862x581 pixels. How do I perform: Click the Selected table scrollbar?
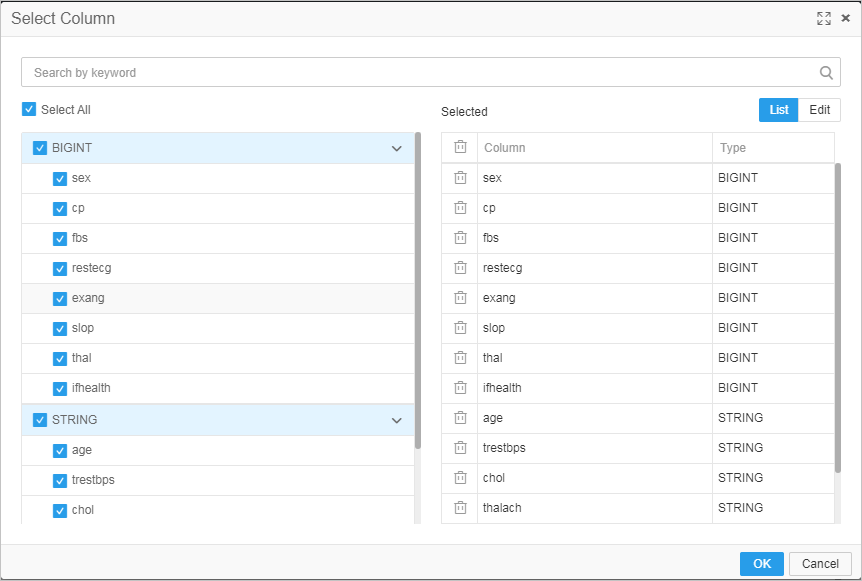click(x=838, y=318)
